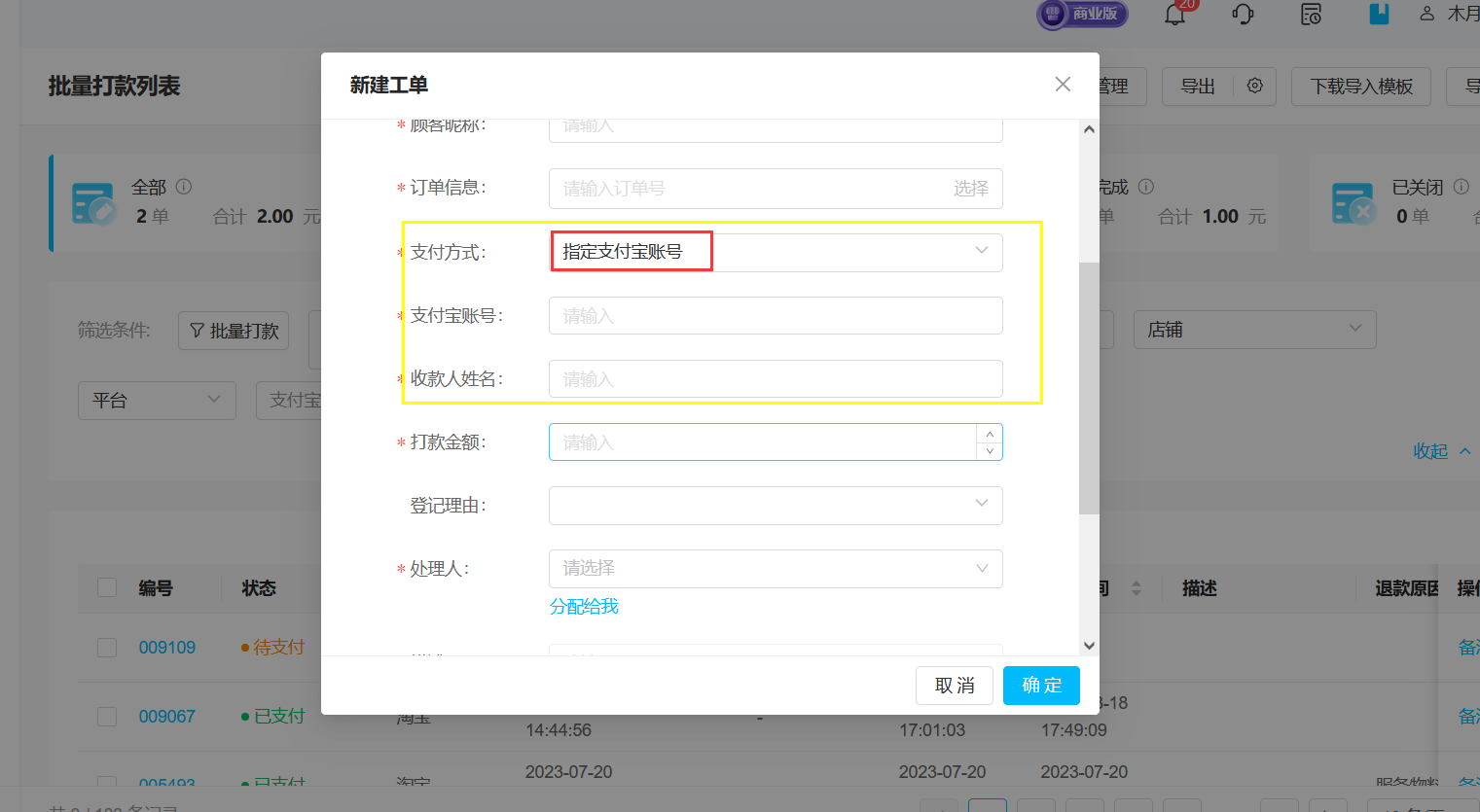Click the 收款人姓名 input field

pyautogui.click(x=776, y=379)
